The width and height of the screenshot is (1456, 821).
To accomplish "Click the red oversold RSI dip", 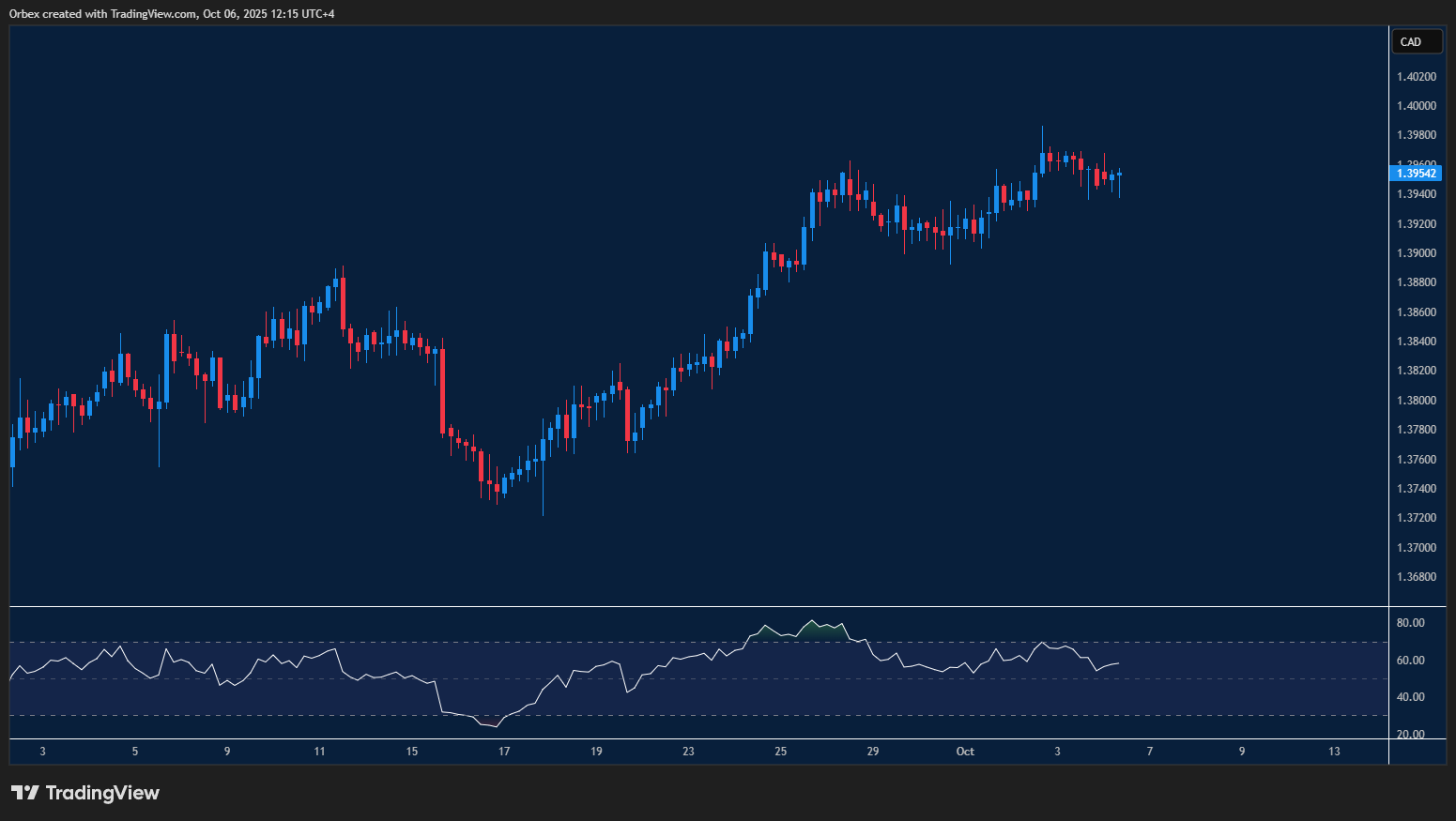I will pos(488,722).
